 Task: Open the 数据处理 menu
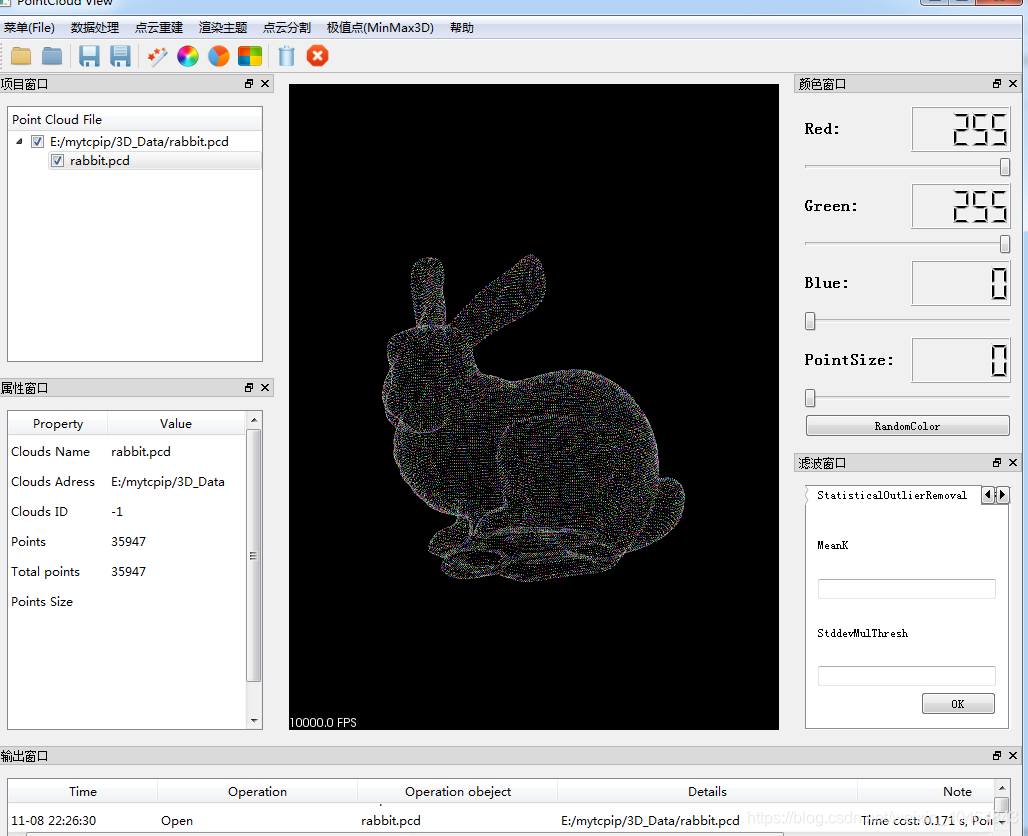tap(95, 28)
